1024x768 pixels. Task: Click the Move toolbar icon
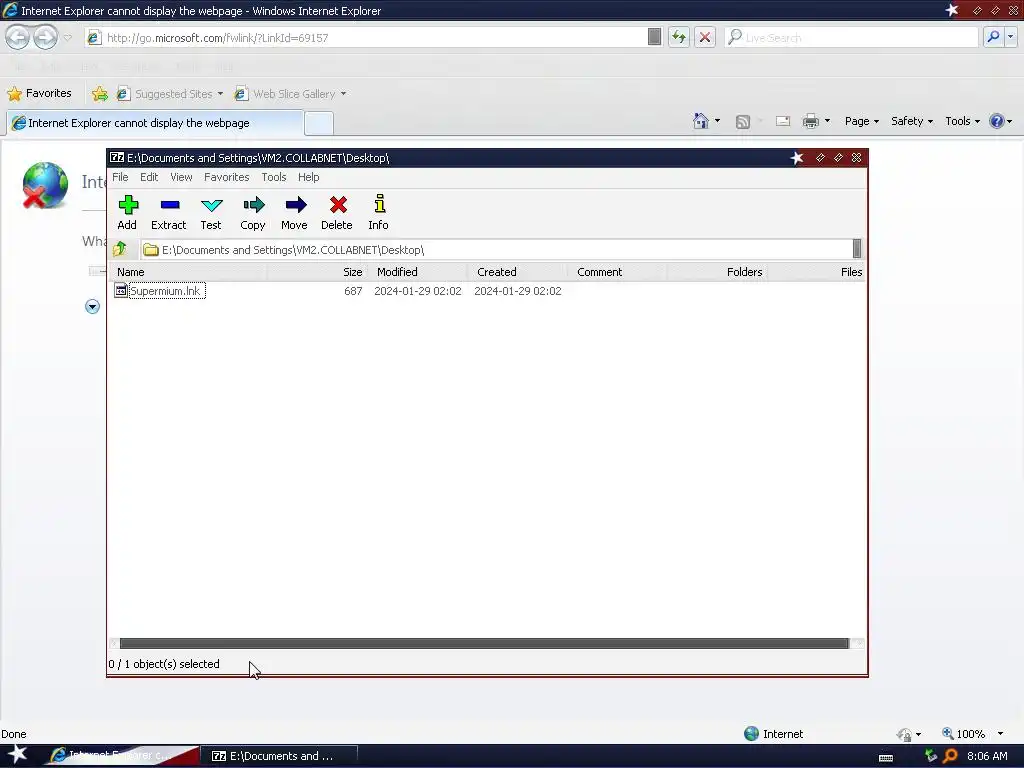click(x=295, y=213)
